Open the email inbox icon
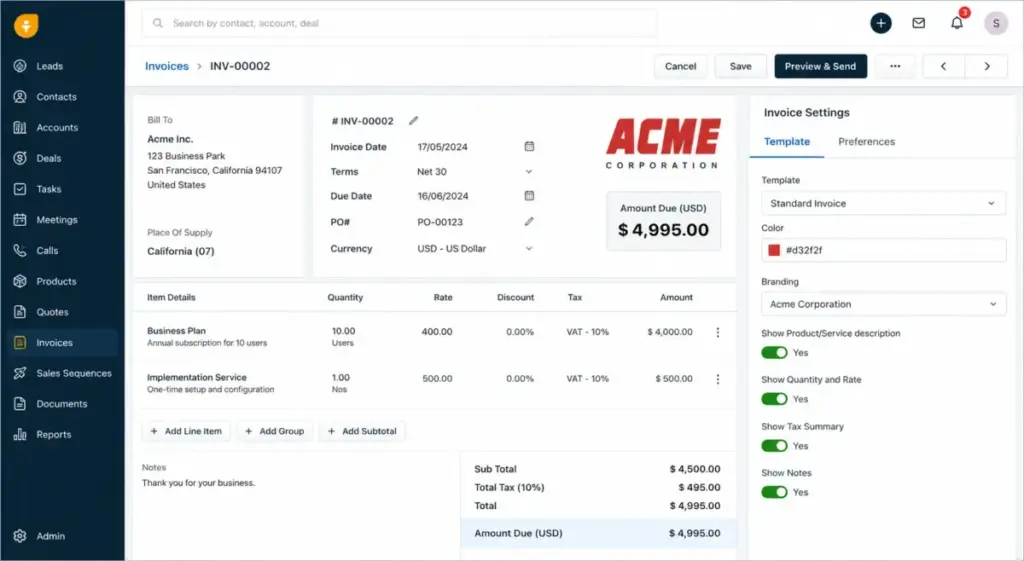 918,24
